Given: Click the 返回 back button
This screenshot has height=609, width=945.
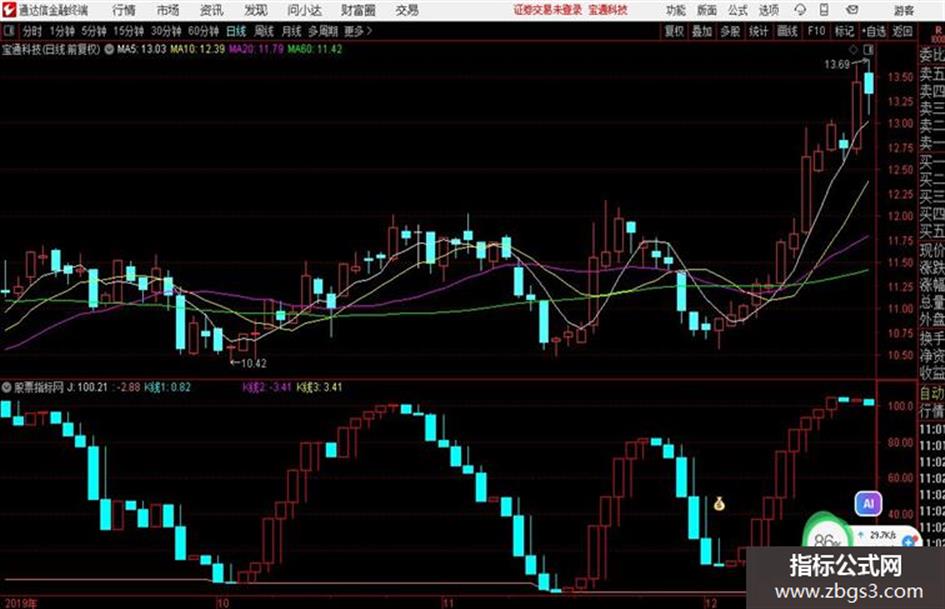Looking at the screenshot, I should tap(902, 31).
